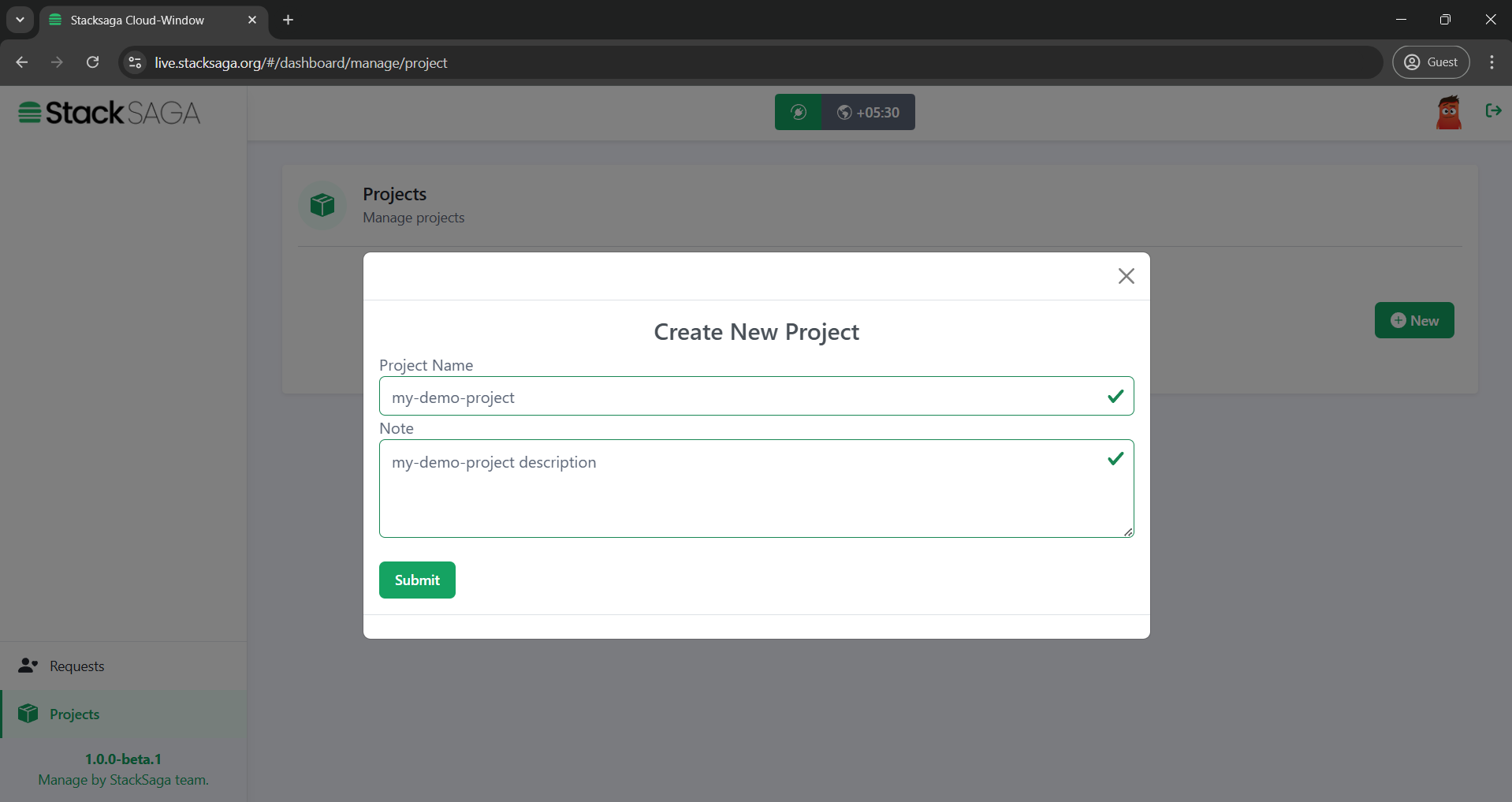Open the user avatar icon

coord(1448,112)
